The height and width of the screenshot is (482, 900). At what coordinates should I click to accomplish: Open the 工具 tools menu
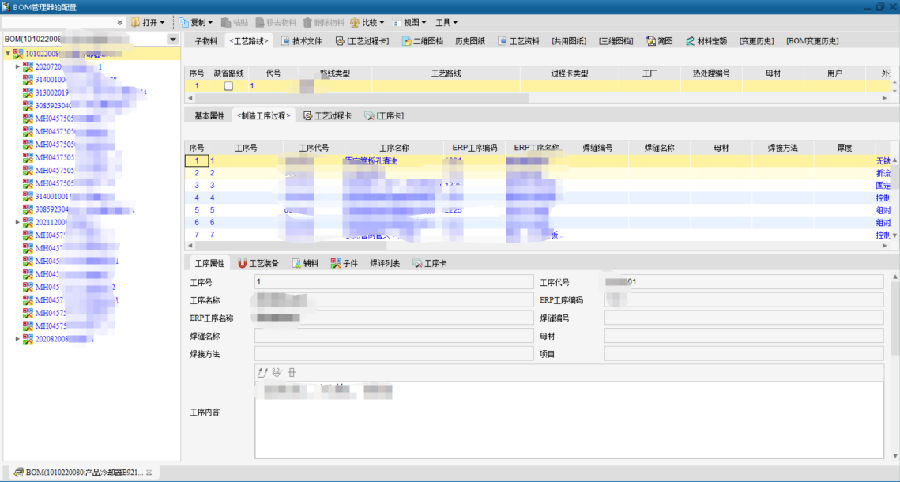pyautogui.click(x=447, y=22)
